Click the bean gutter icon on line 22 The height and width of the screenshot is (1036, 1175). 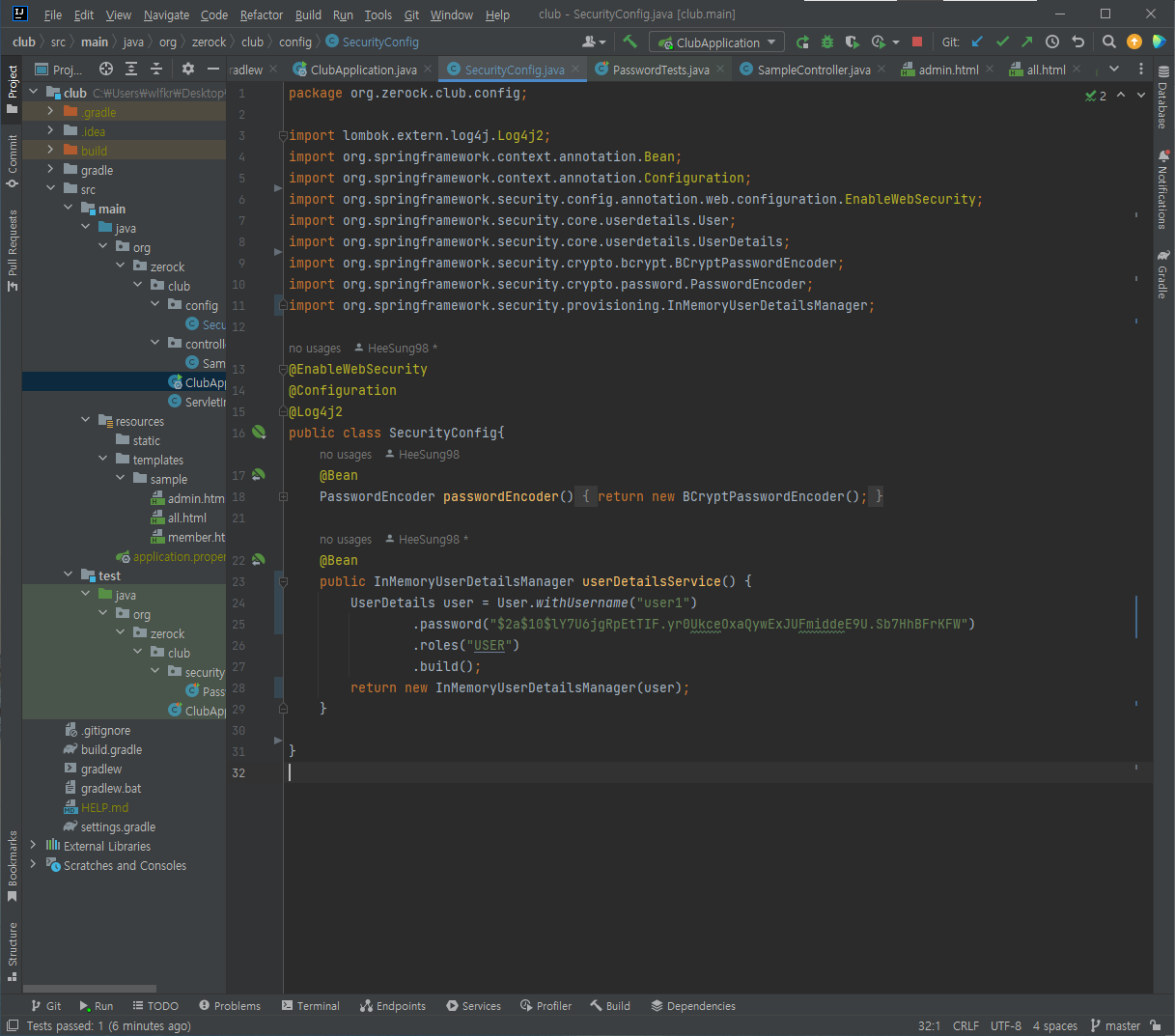[258, 559]
